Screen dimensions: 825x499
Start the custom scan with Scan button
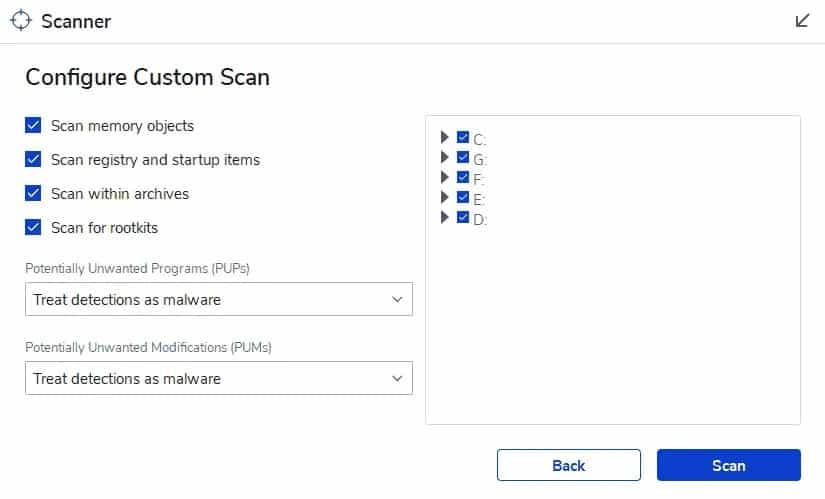(x=728, y=465)
